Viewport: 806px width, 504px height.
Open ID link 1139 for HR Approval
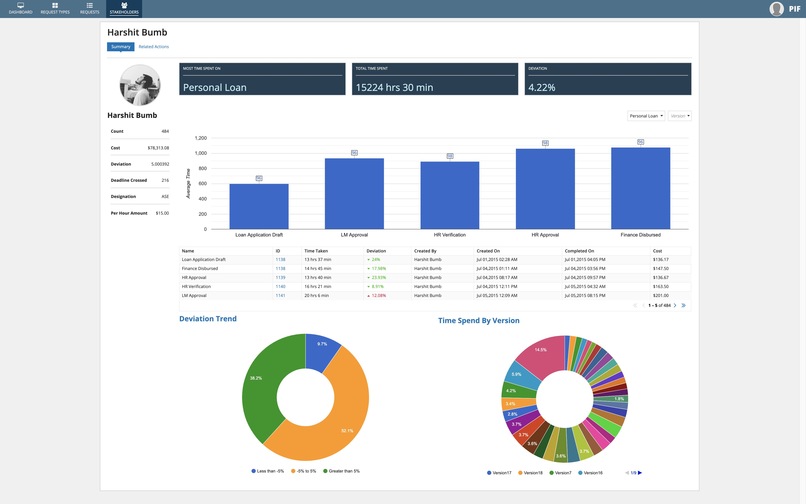click(x=280, y=278)
